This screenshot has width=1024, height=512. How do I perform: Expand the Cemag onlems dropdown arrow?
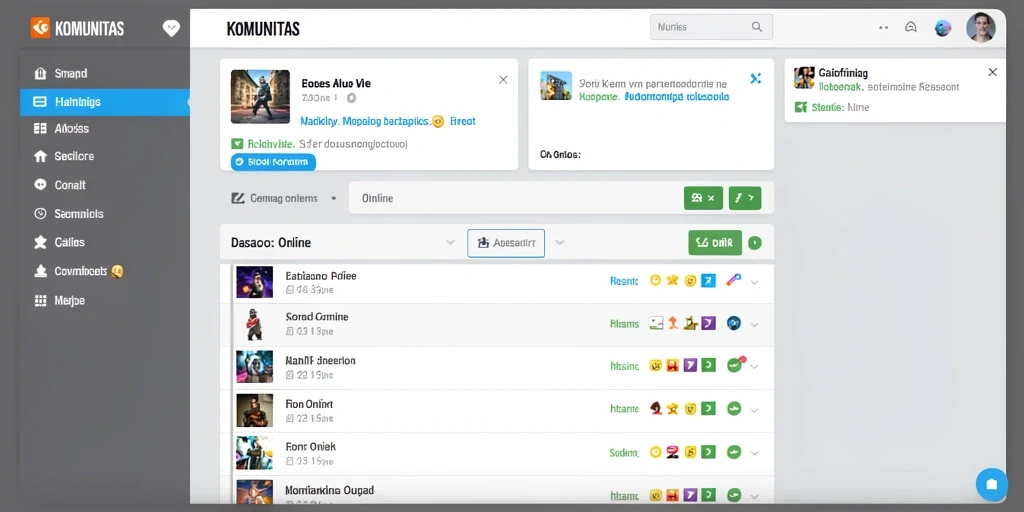pos(334,199)
